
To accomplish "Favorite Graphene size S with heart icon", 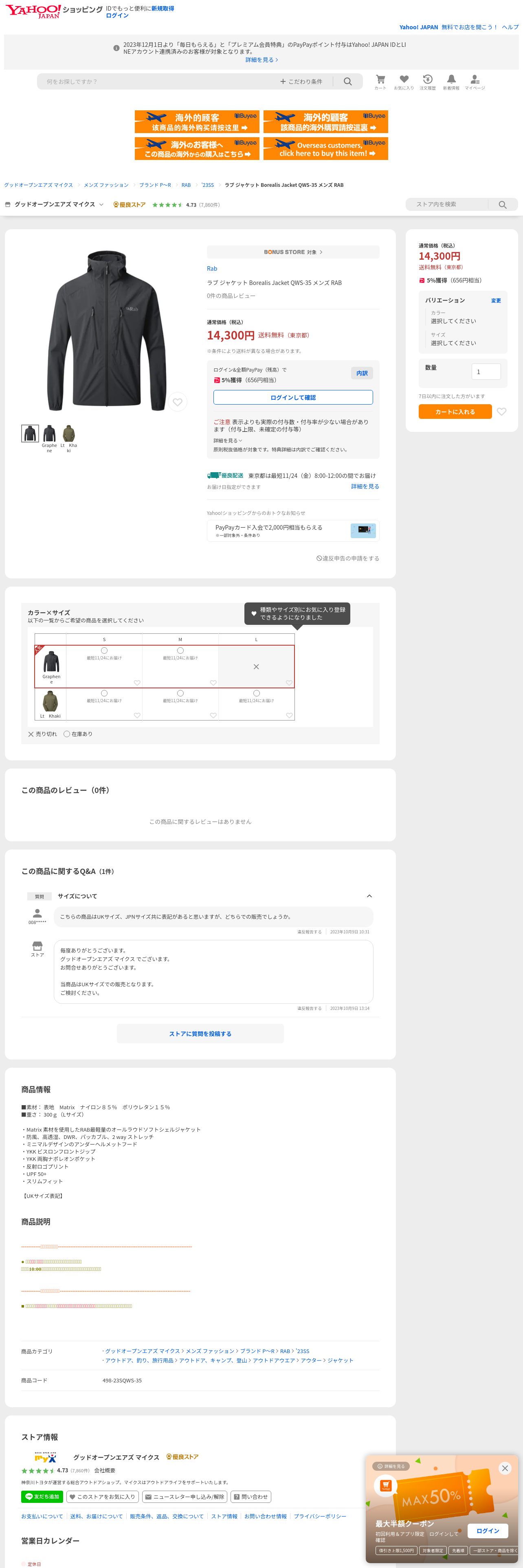I will tap(137, 683).
